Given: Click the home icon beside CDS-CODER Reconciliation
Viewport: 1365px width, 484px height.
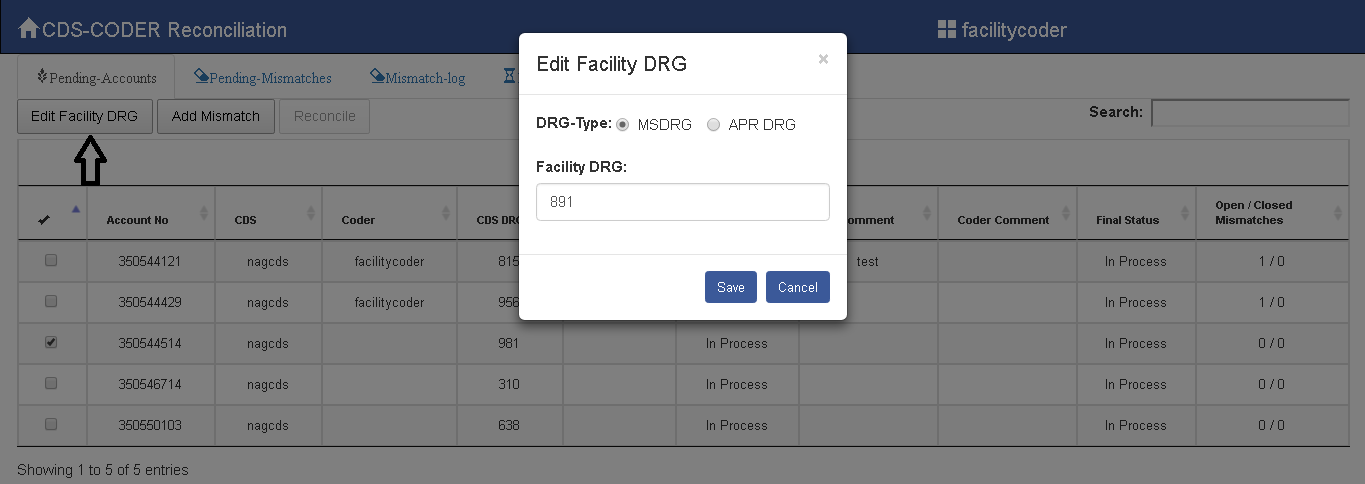Looking at the screenshot, I should tap(29, 28).
